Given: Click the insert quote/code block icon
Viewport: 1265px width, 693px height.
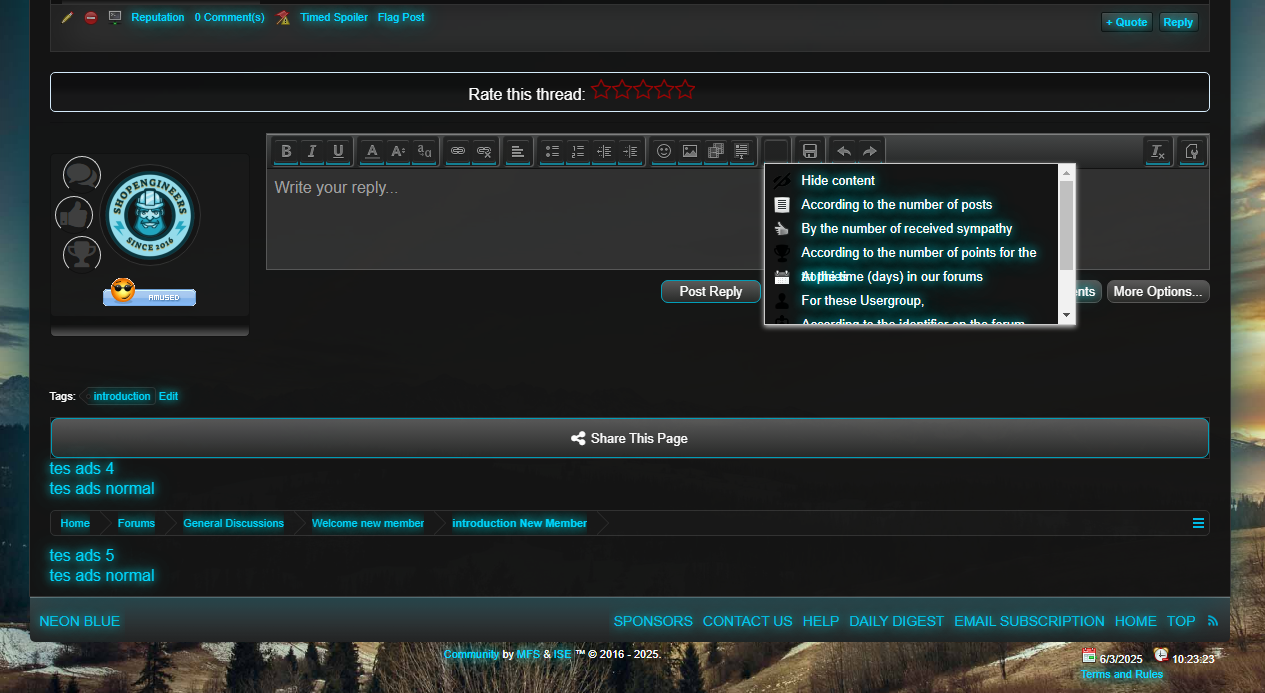Looking at the screenshot, I should click(x=742, y=151).
